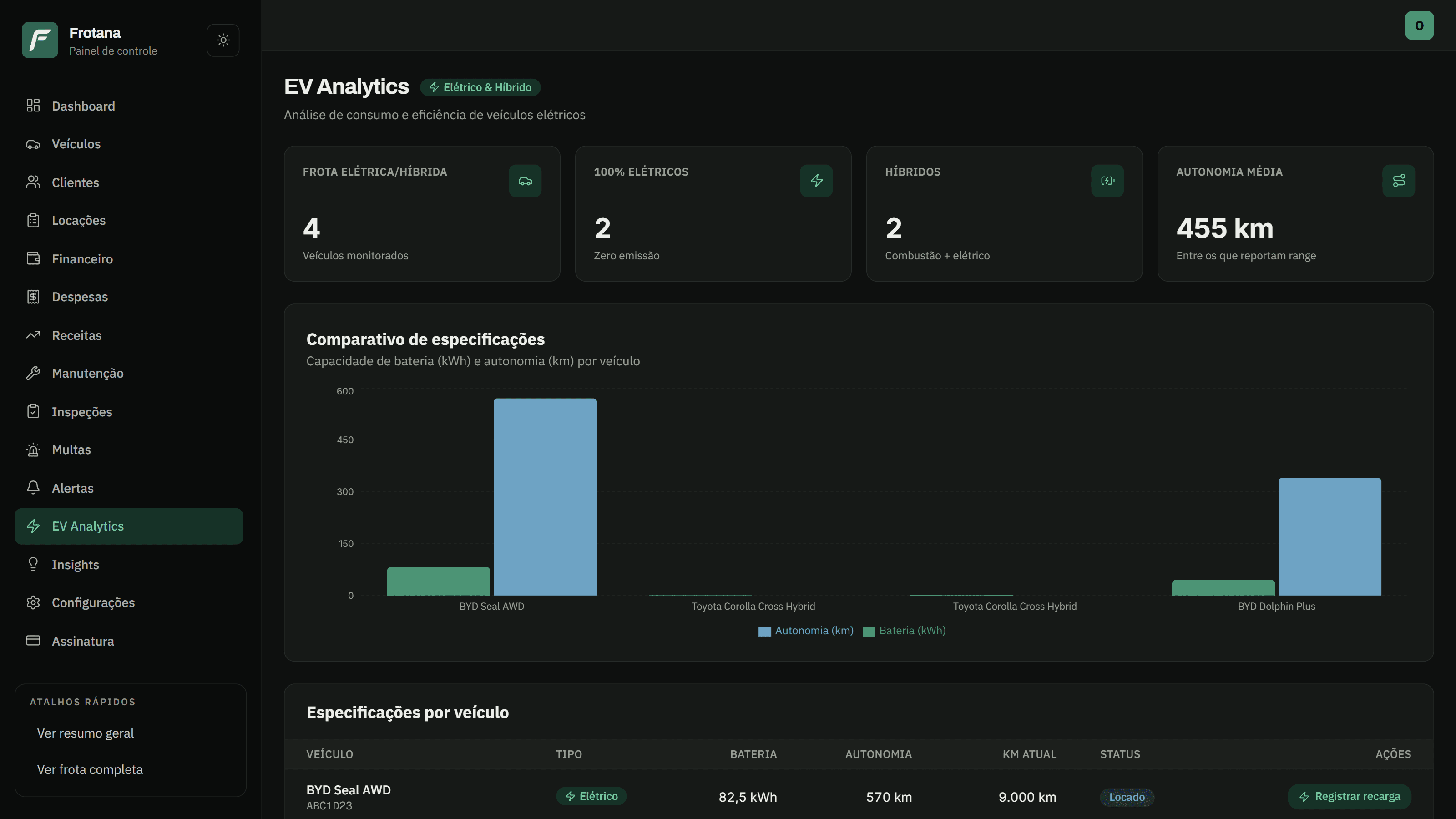Click the 9.000 km cell
This screenshot has height=819, width=1456.
[1027, 797]
